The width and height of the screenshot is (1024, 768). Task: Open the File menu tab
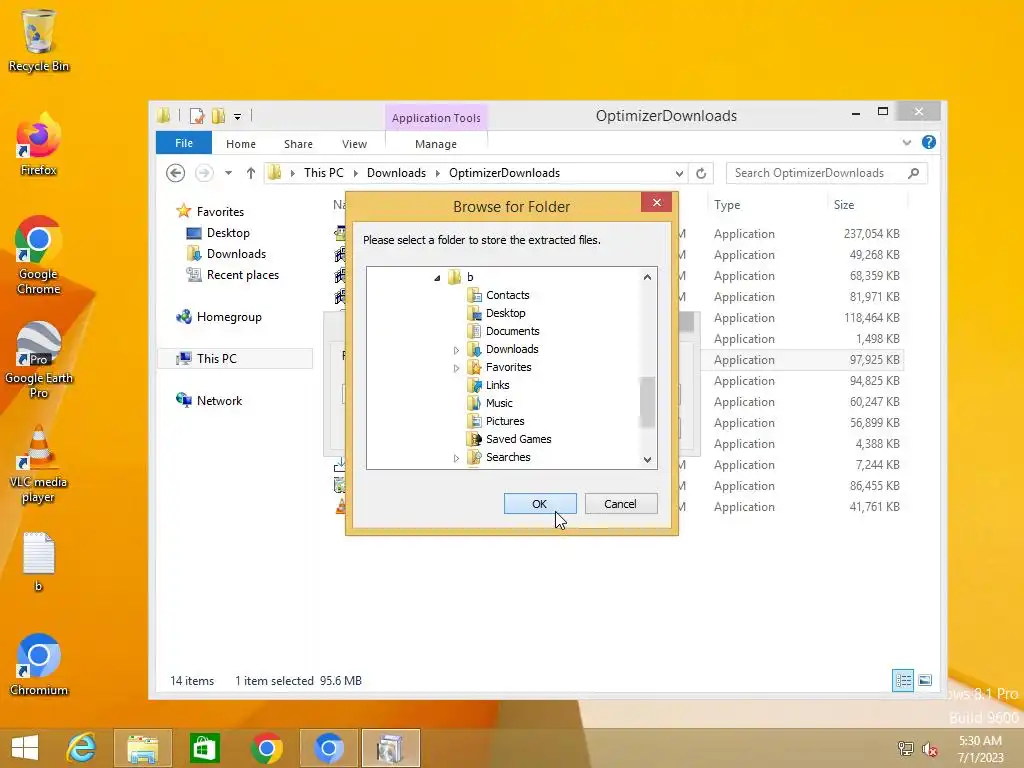click(184, 143)
